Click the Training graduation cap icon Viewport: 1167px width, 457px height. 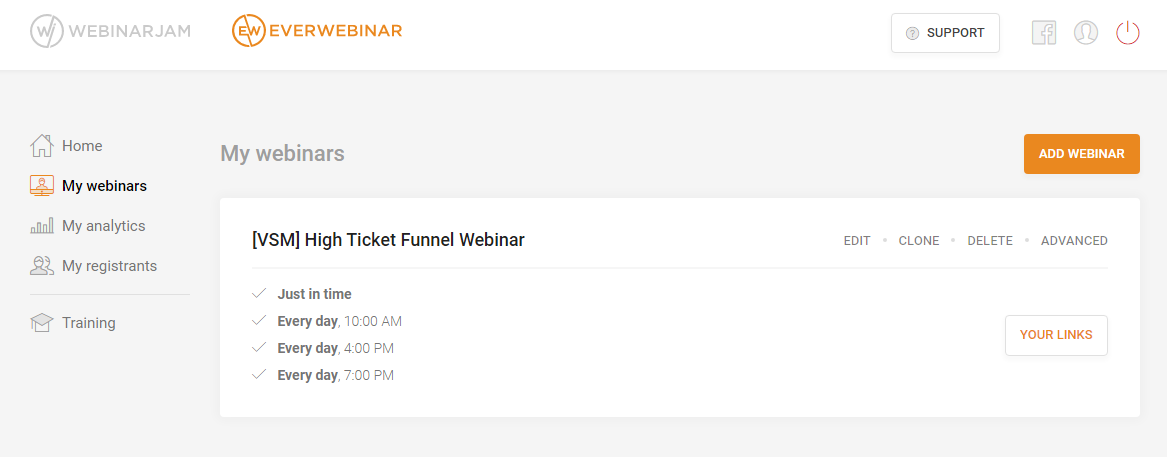42,323
